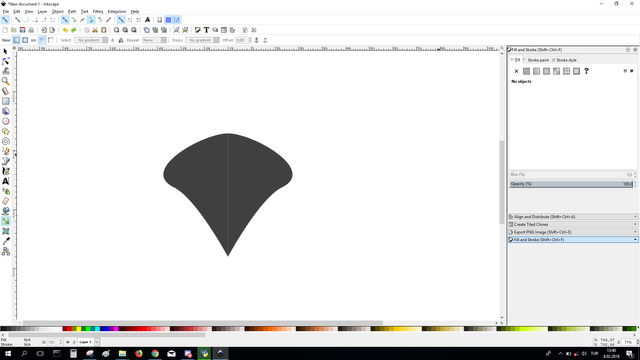Switch to Stroke paint tab
The width and height of the screenshot is (640, 360).
tap(536, 60)
